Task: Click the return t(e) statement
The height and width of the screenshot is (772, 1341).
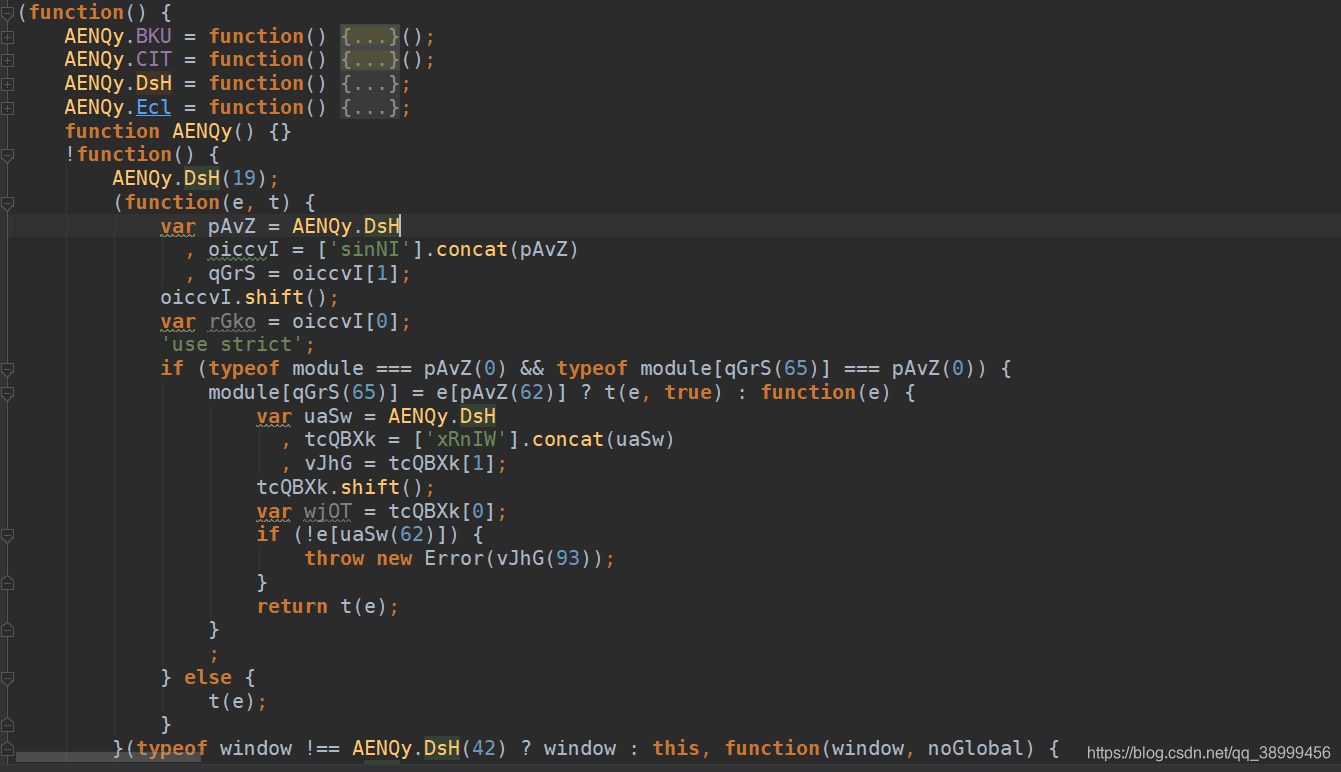Action: 328,606
